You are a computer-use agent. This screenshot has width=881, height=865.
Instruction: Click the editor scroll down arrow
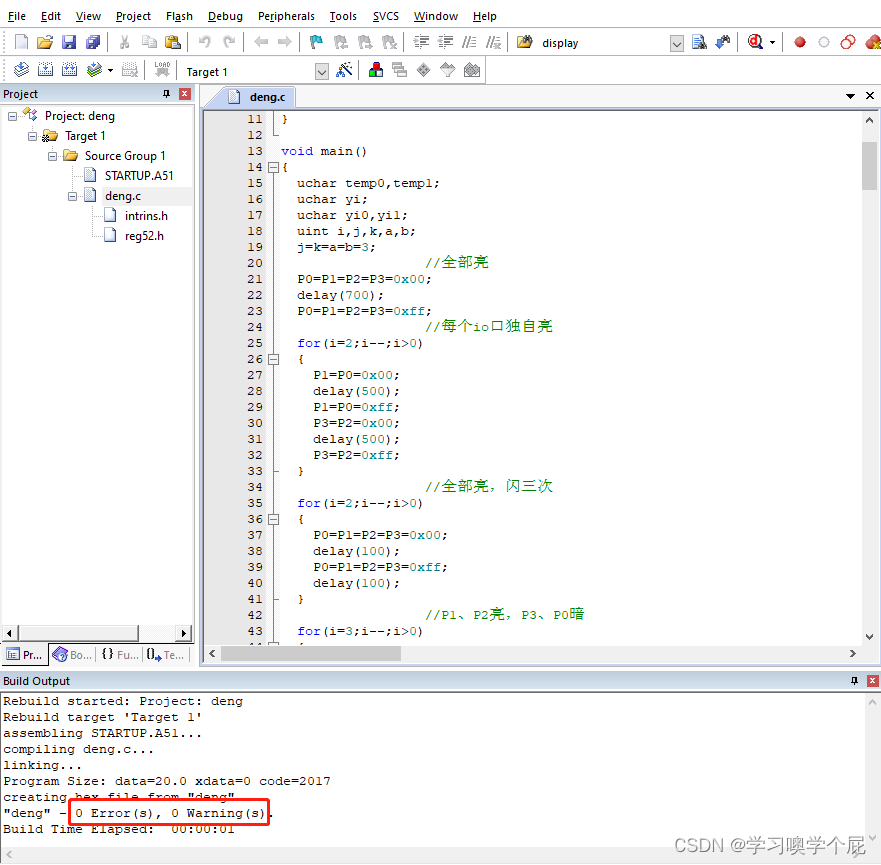(x=869, y=636)
